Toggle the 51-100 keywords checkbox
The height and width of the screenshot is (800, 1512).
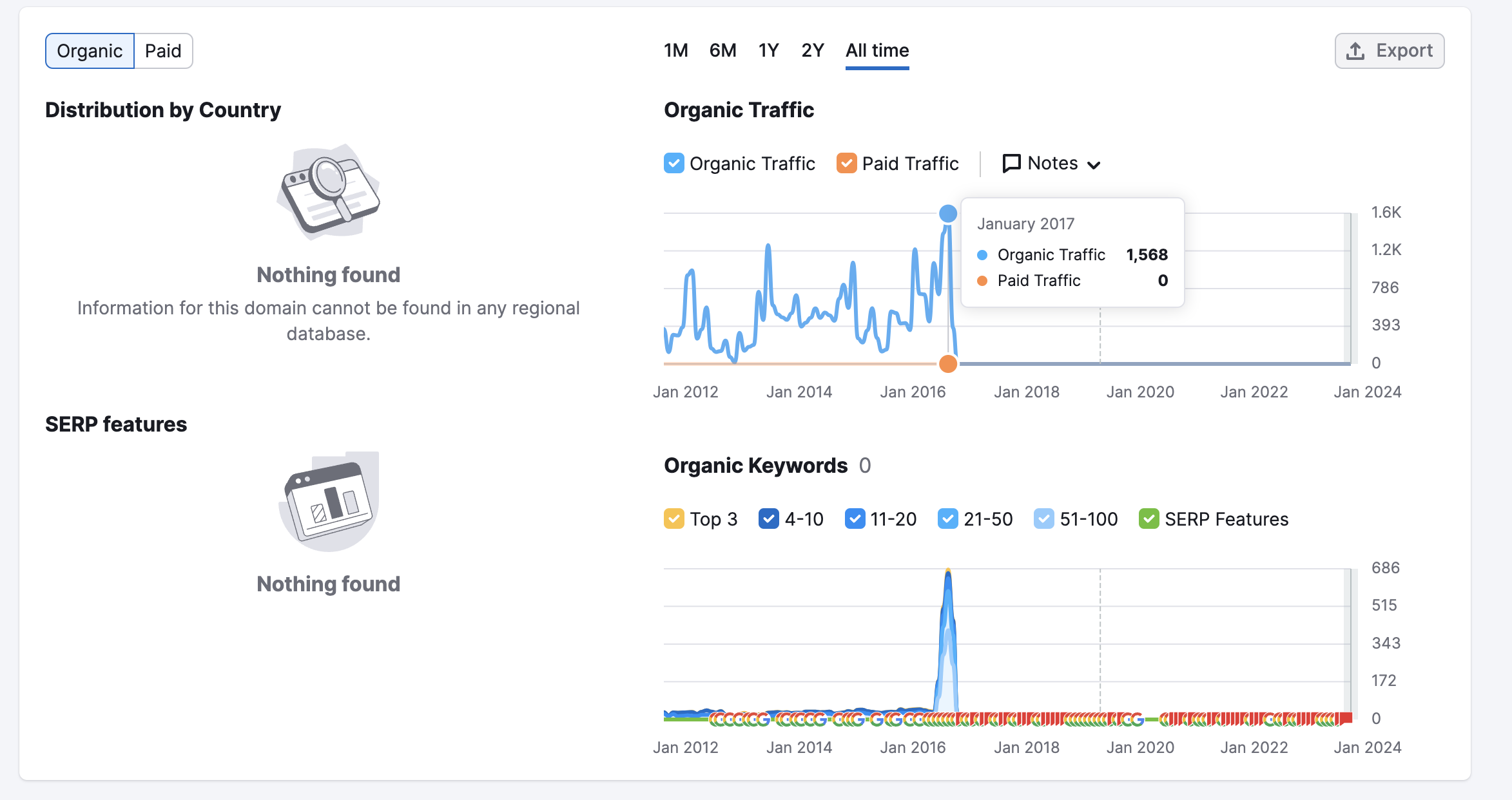pyautogui.click(x=1044, y=519)
